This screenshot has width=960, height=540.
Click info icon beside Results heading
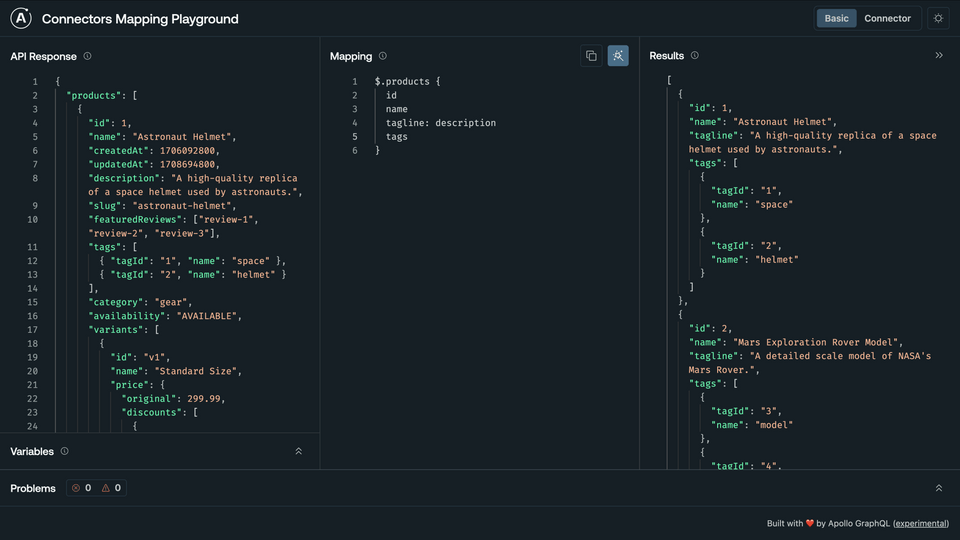click(x=695, y=56)
